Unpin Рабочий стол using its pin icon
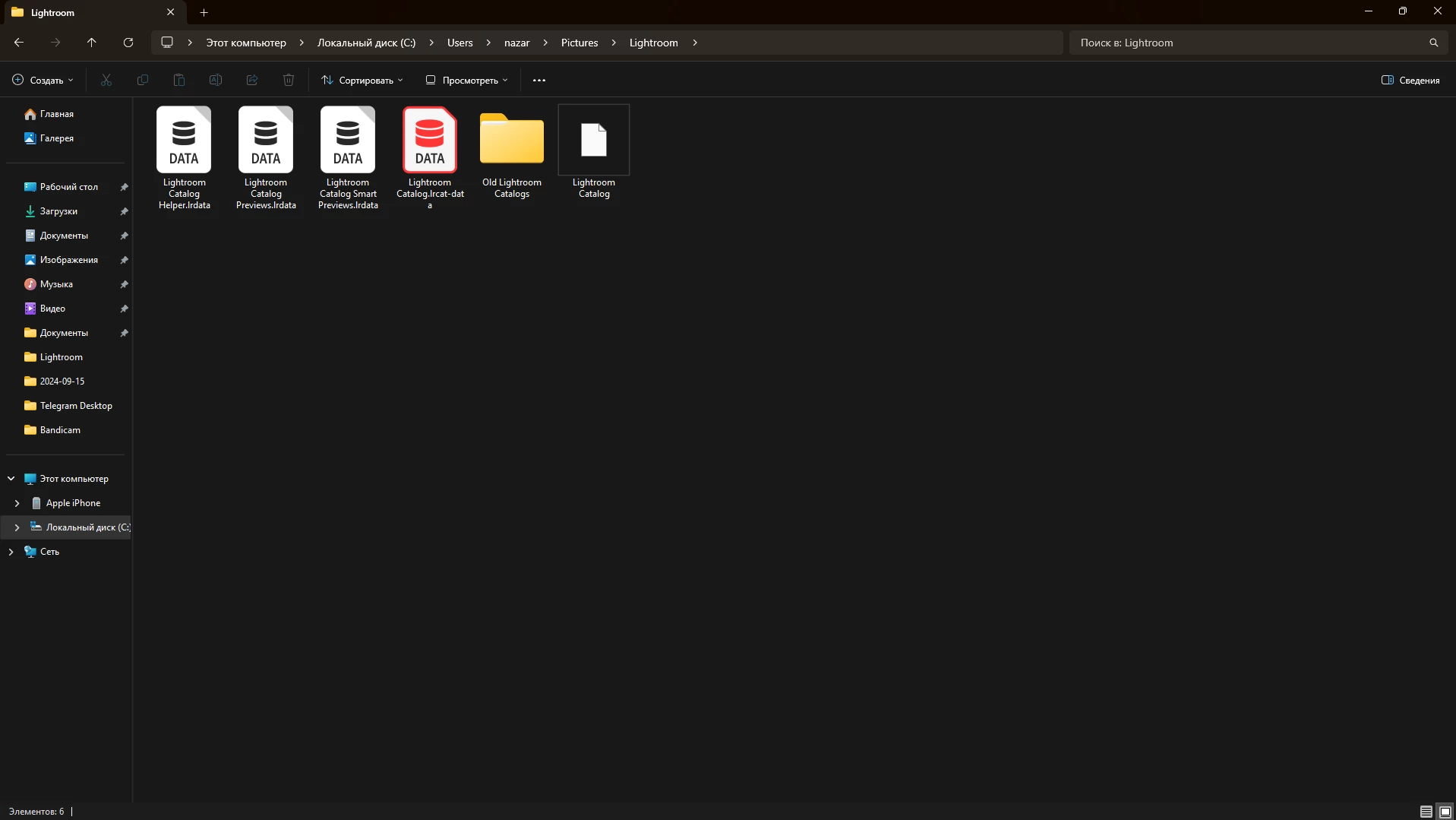This screenshot has width=1456, height=820. tap(124, 187)
